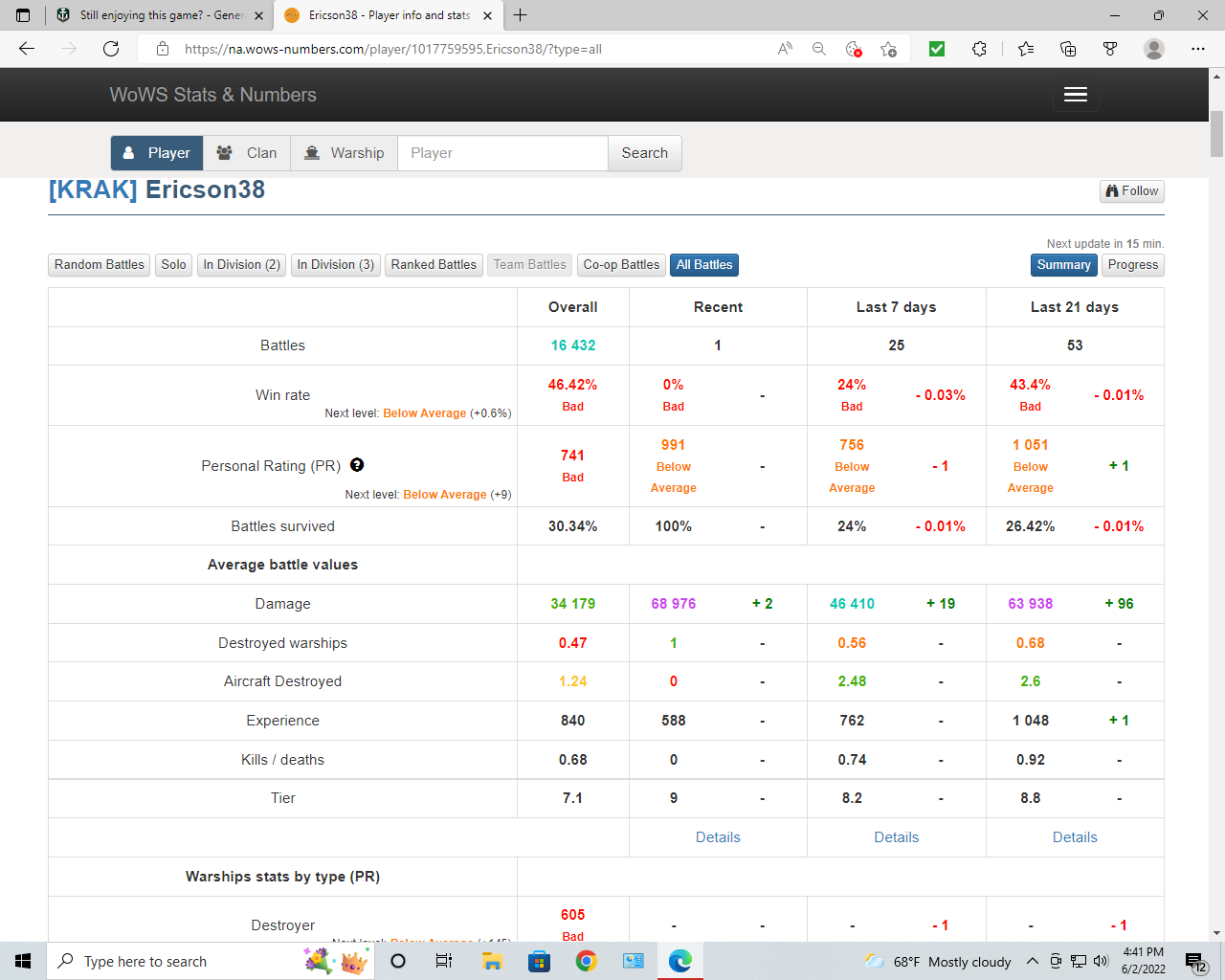Click the Player search input field
1225x980 pixels.
click(x=502, y=153)
